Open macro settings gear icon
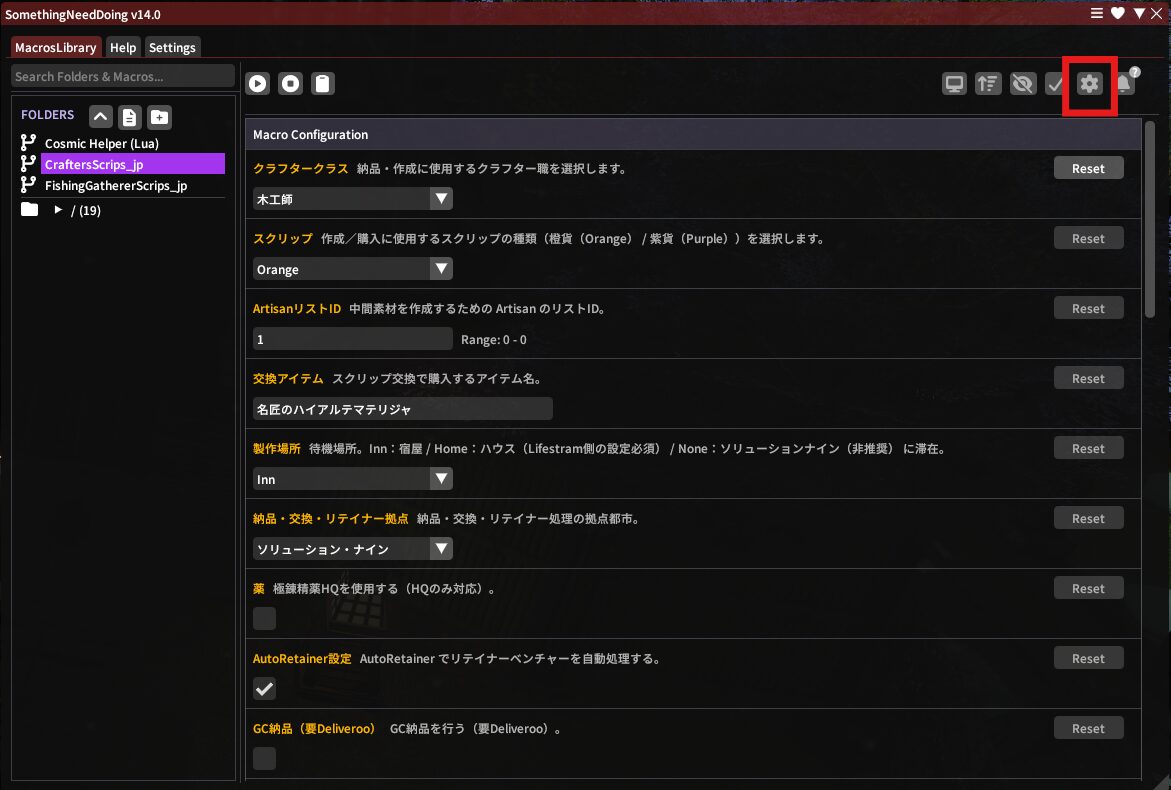The width and height of the screenshot is (1171, 790). (1089, 84)
